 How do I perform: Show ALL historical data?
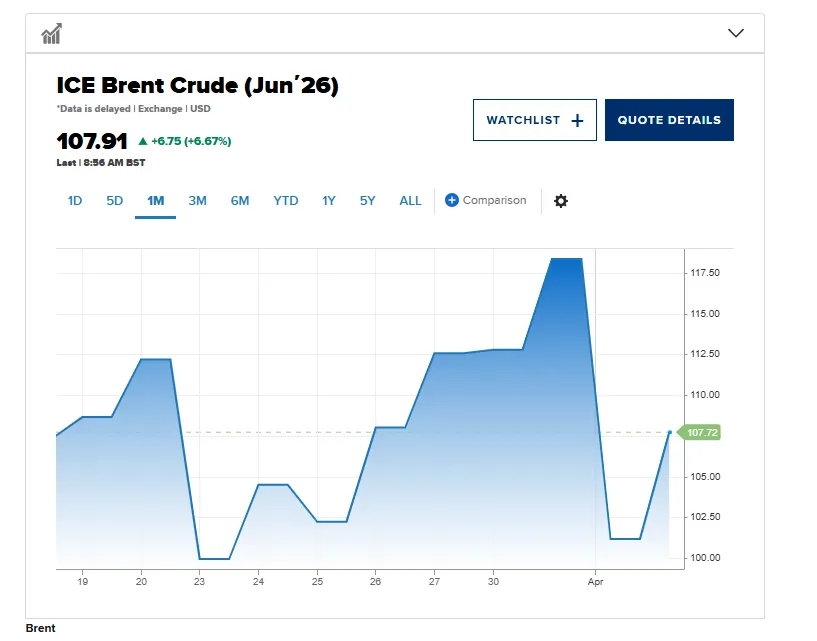click(410, 201)
